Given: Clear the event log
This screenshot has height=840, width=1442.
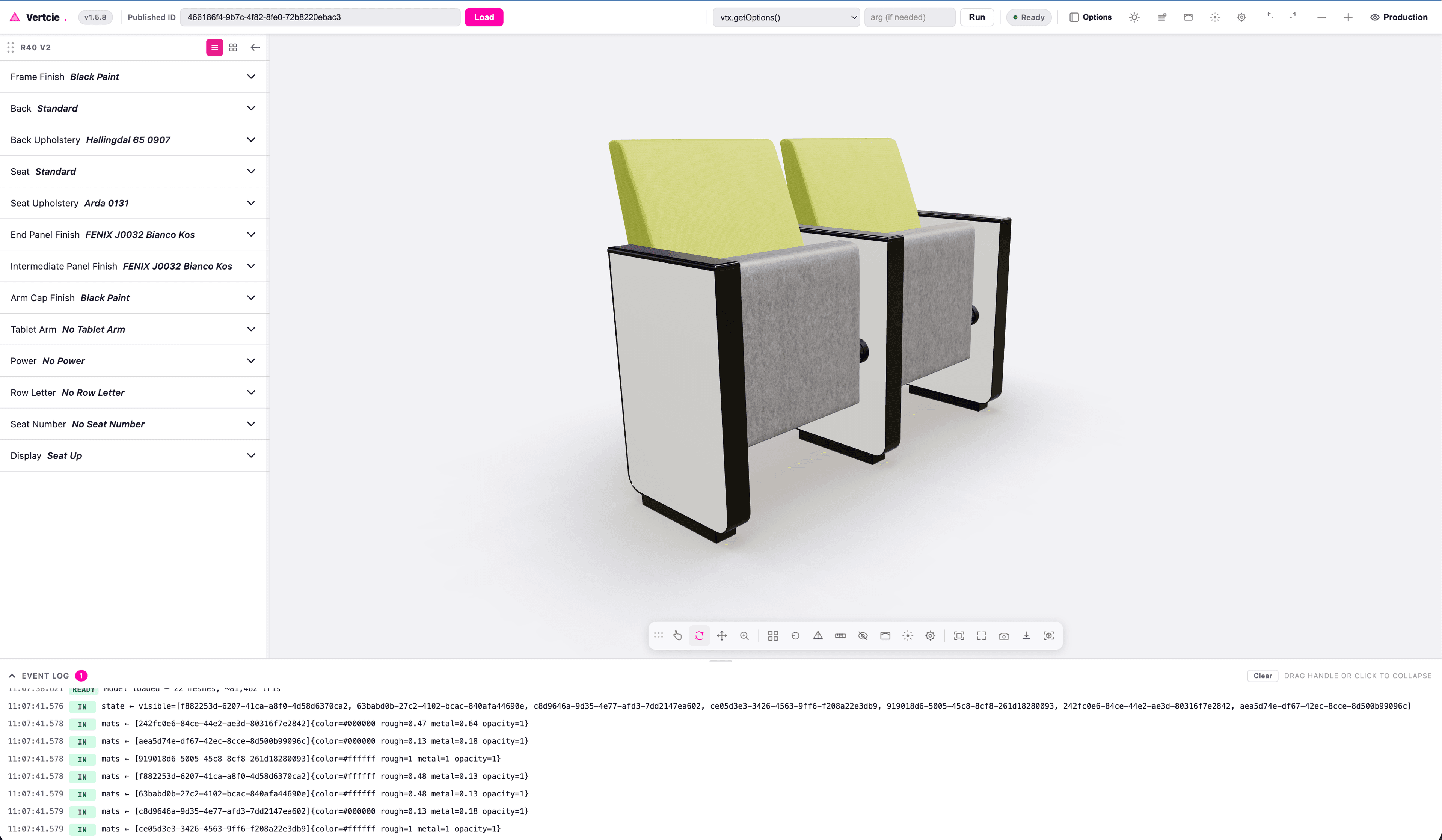Looking at the screenshot, I should pos(1263,676).
